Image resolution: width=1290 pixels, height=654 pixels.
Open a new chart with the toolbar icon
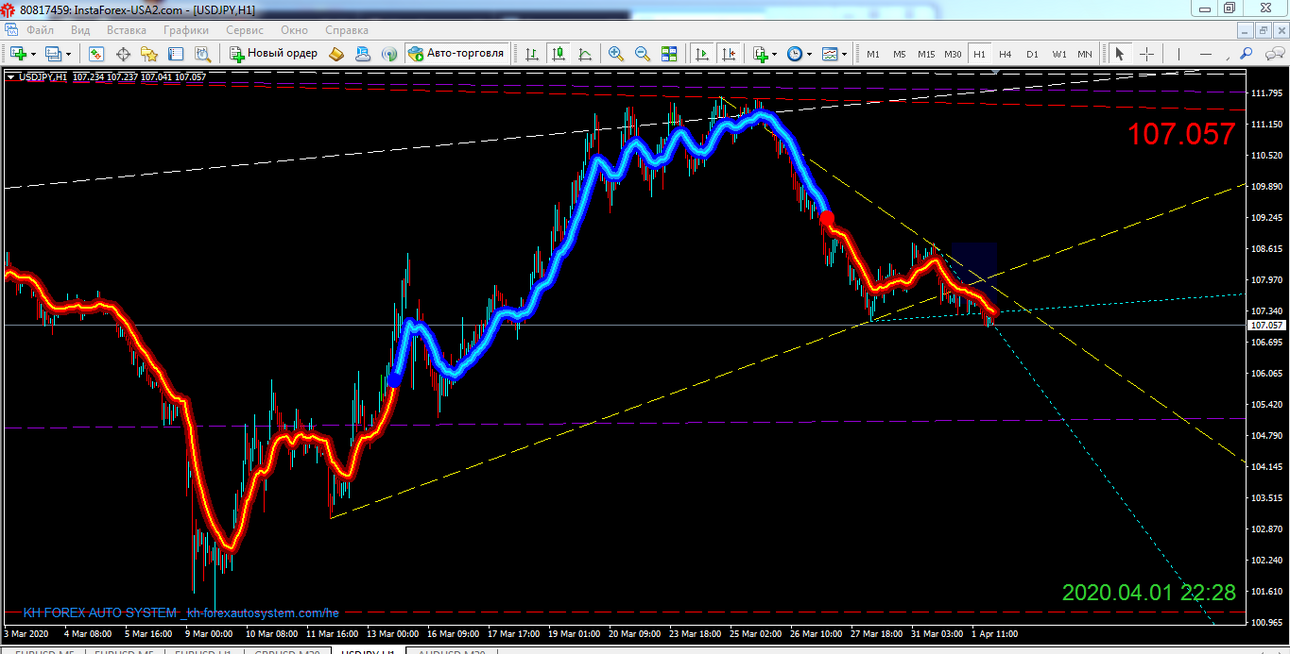pyautogui.click(x=18, y=53)
